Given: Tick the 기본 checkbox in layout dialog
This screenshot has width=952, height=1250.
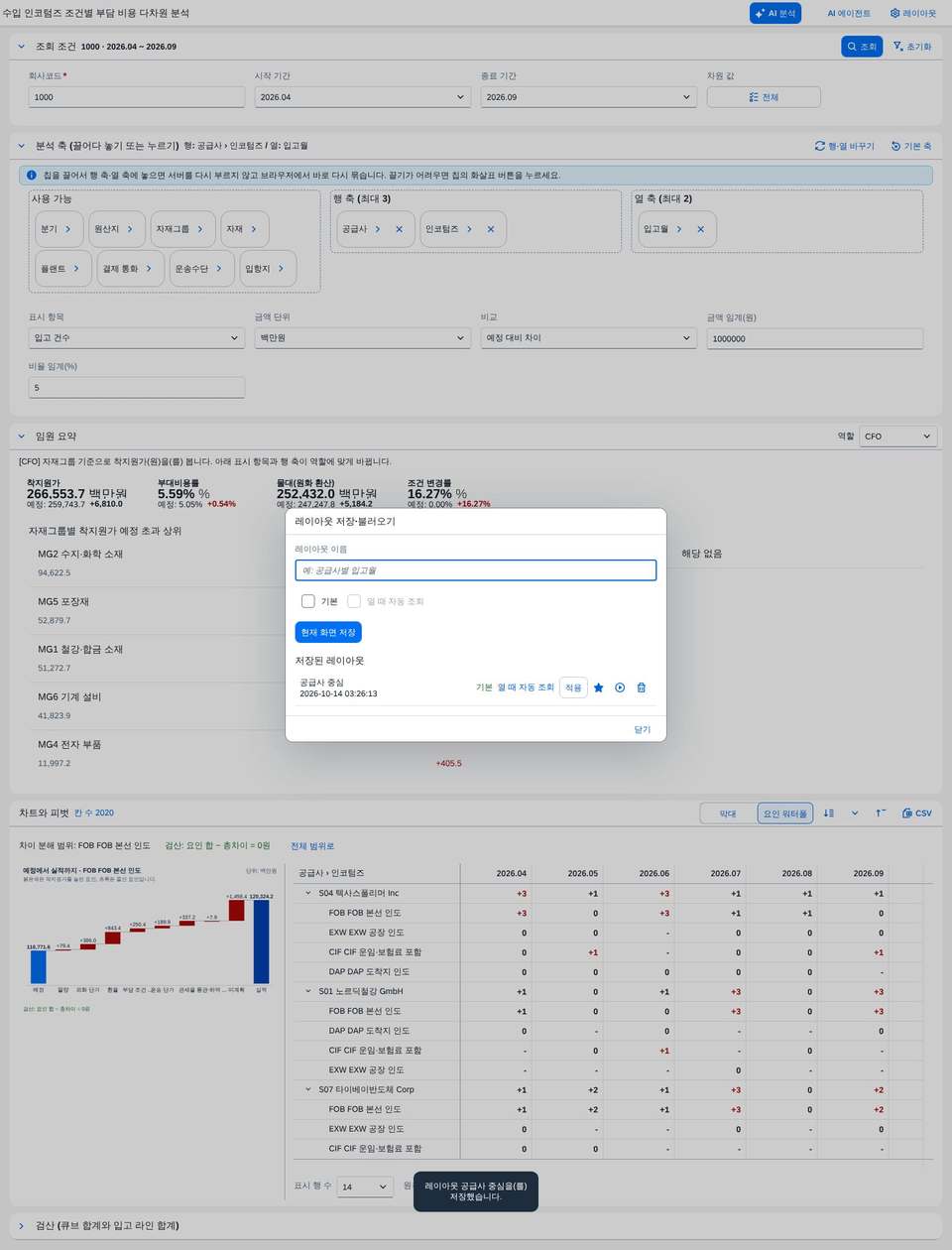Looking at the screenshot, I should (x=308, y=601).
